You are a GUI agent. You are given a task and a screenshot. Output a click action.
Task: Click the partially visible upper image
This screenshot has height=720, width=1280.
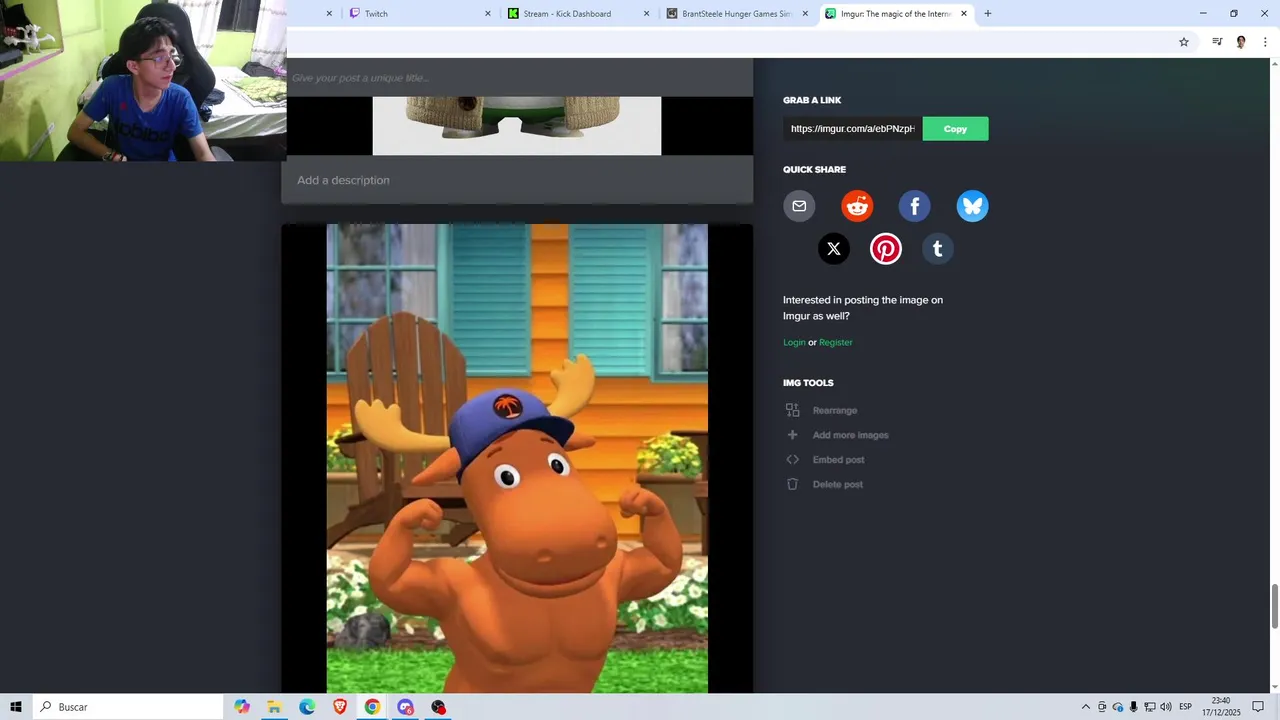coord(517,126)
